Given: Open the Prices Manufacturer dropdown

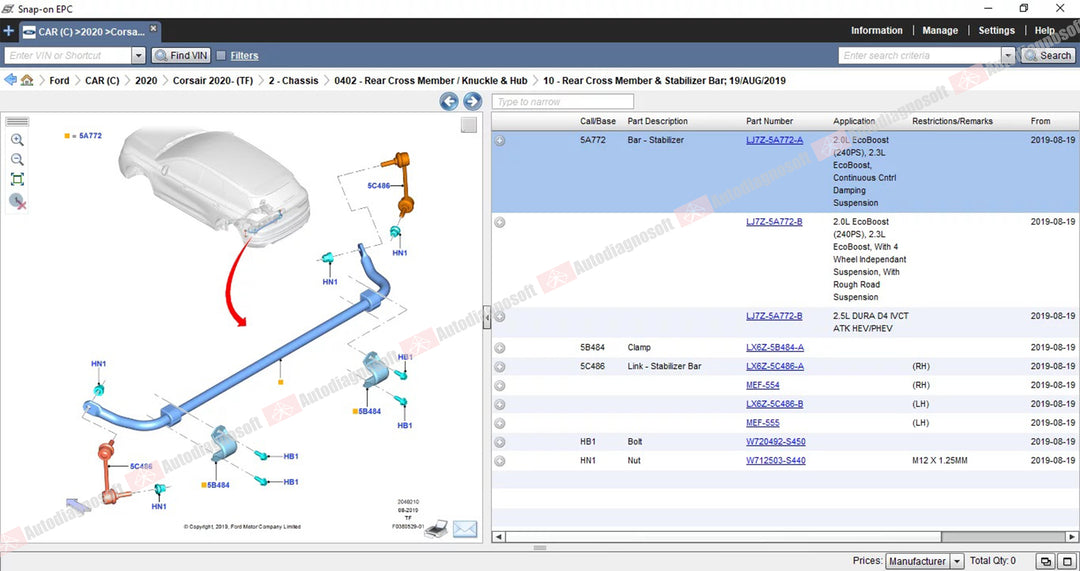Looking at the screenshot, I should [x=924, y=561].
